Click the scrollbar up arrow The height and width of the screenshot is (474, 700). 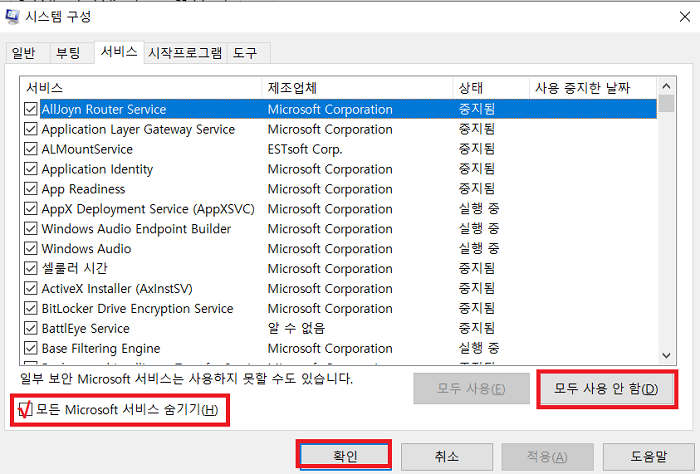(667, 86)
